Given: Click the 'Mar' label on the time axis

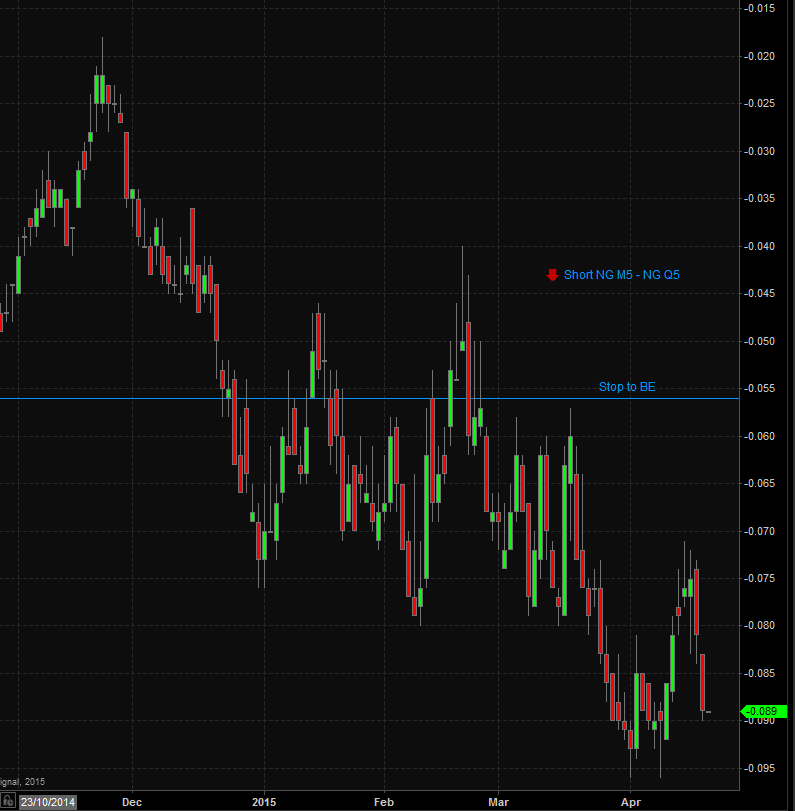Looking at the screenshot, I should (x=499, y=802).
